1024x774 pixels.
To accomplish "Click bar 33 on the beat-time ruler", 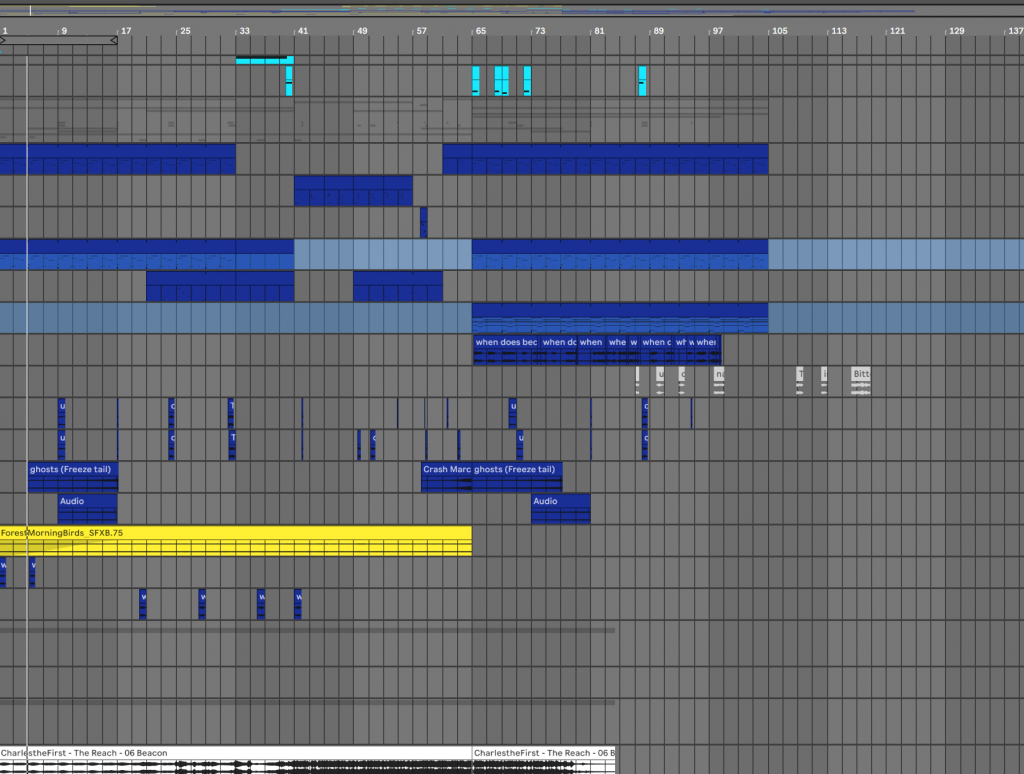I will (243, 31).
